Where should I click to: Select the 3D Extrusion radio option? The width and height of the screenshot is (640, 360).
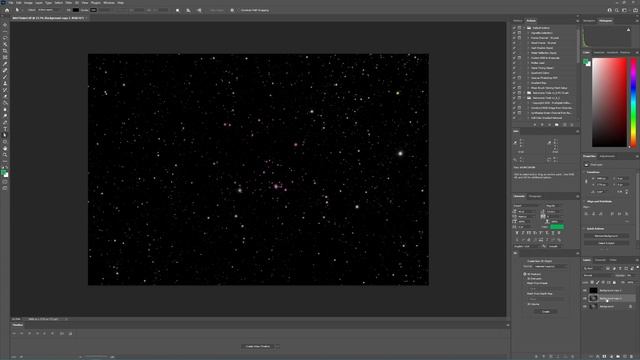coord(525,279)
